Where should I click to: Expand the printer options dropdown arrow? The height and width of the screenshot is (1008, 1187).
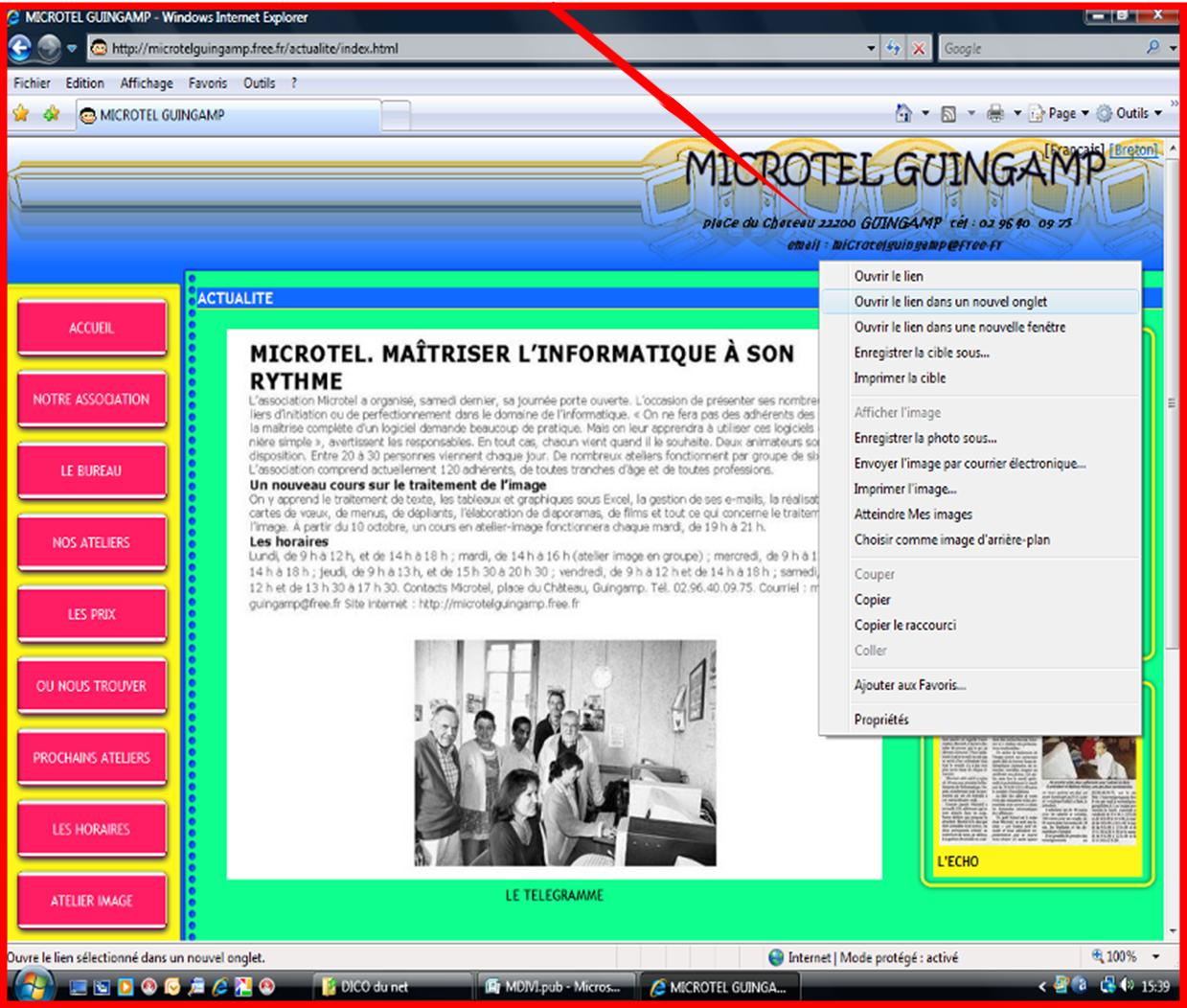(1017, 114)
